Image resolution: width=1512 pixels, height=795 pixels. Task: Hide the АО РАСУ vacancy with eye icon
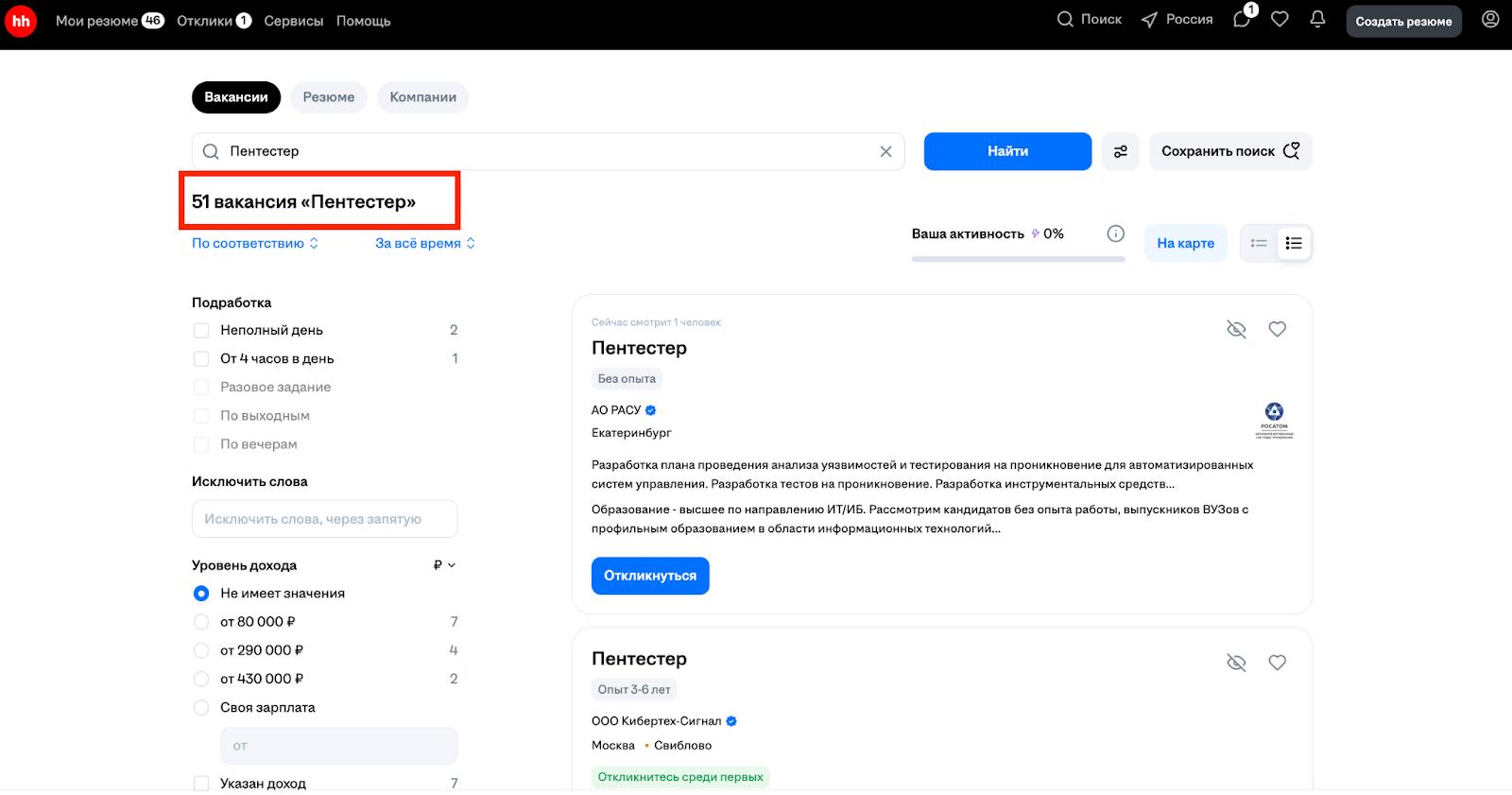coord(1236,329)
